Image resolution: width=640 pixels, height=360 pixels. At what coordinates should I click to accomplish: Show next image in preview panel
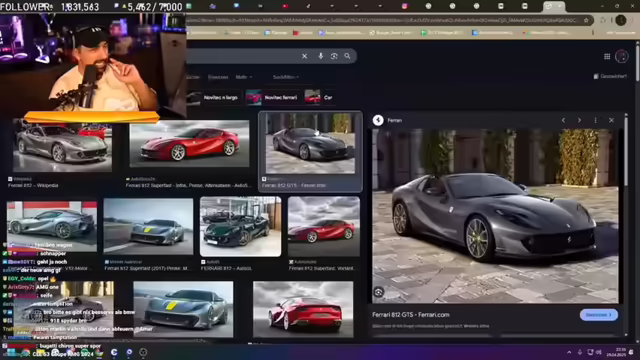(x=579, y=120)
